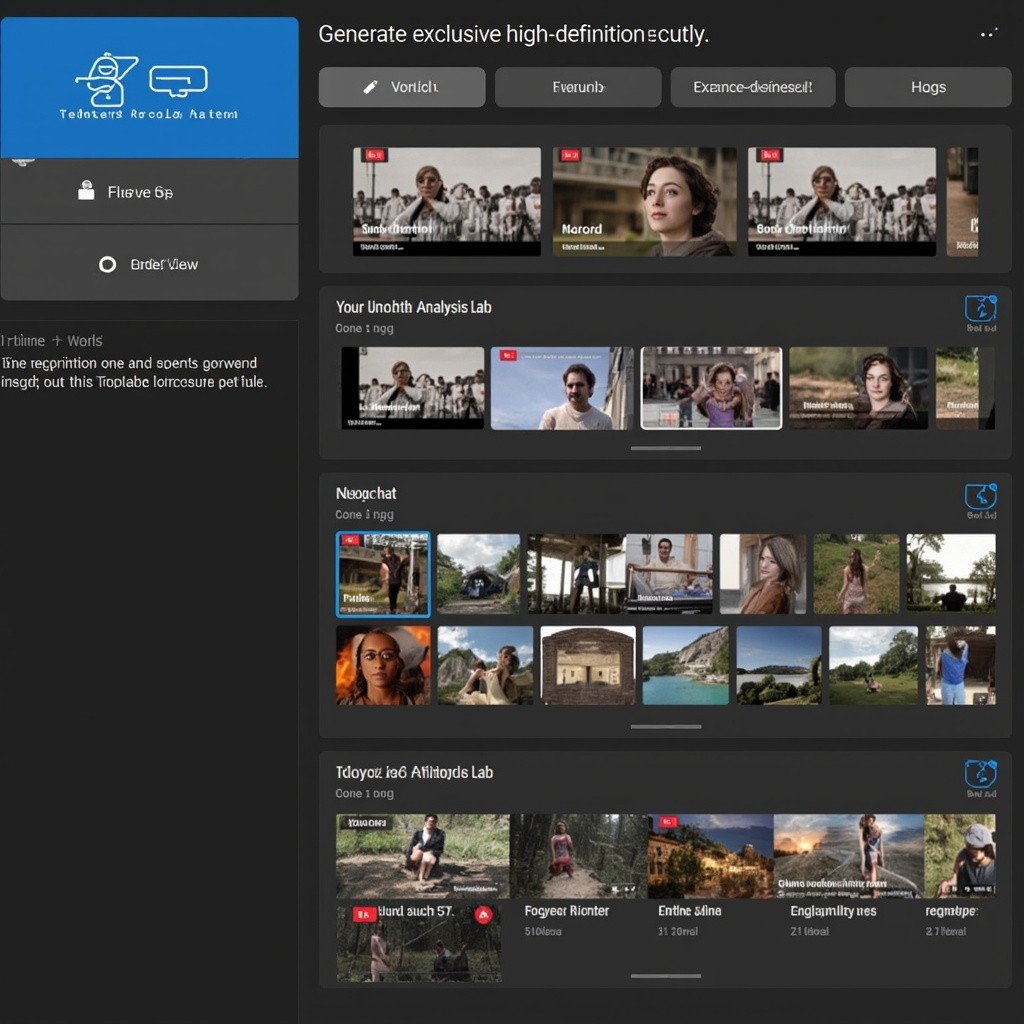Image resolution: width=1024 pixels, height=1024 pixels.
Task: Select the curly-haired woman thumbnail labeled Morord
Action: (x=644, y=202)
